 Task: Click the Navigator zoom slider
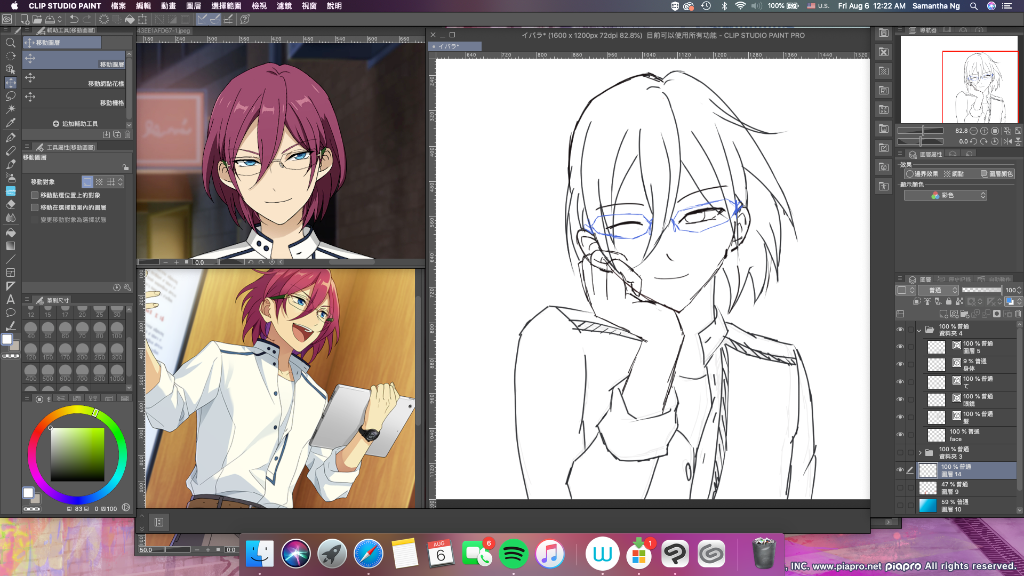pyautogui.click(x=922, y=131)
